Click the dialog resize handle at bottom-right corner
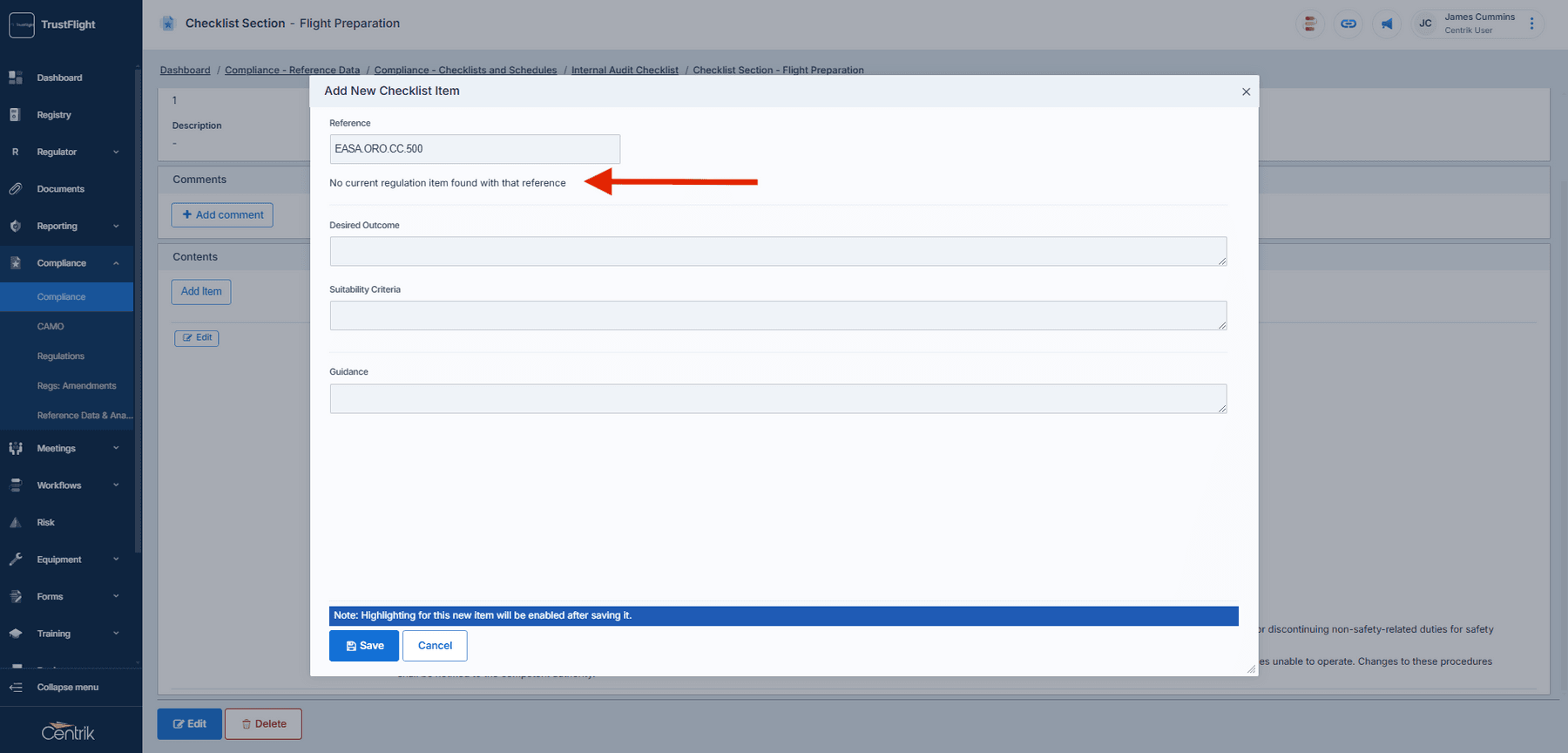This screenshot has width=1568, height=753. pyautogui.click(x=1251, y=669)
